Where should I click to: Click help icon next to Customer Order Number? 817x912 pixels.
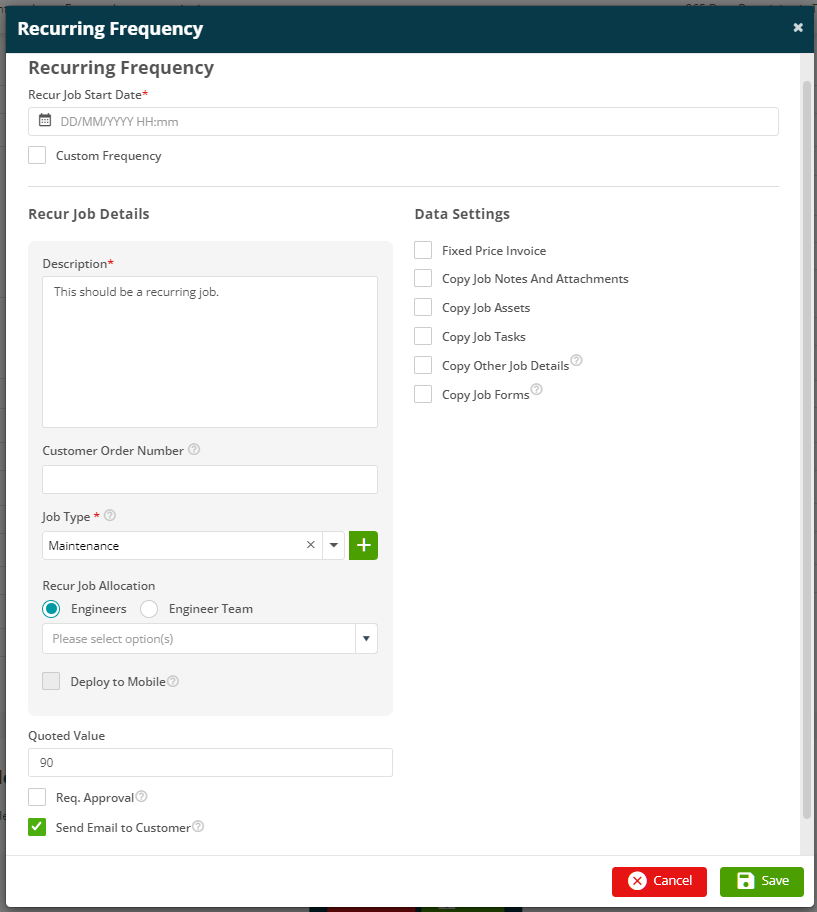tap(194, 449)
